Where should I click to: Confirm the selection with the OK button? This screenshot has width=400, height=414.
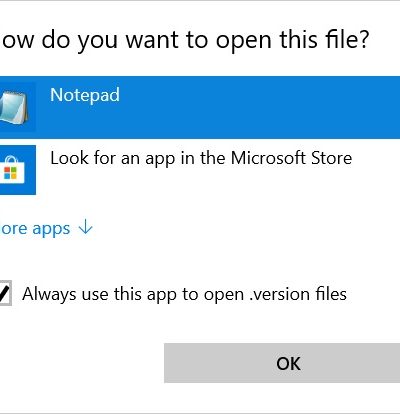point(282,363)
